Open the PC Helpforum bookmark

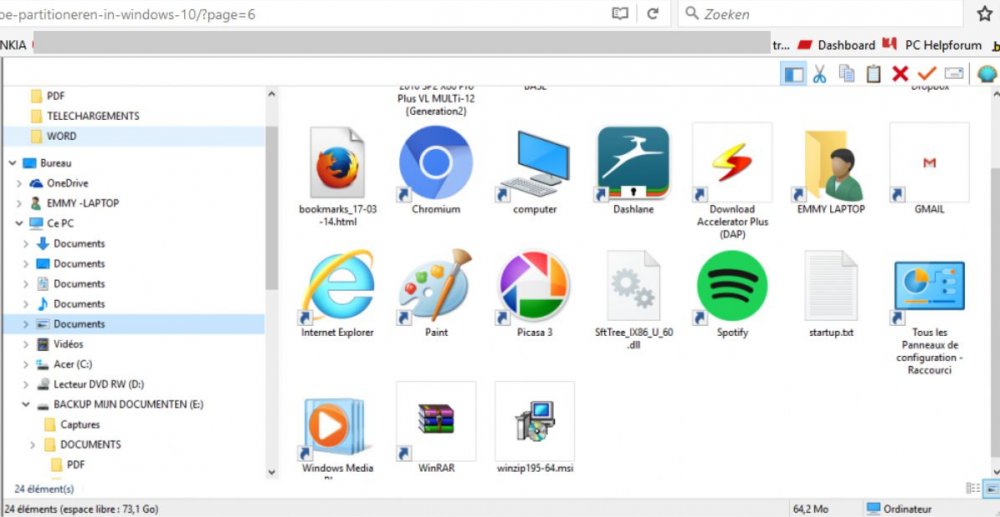tap(932, 45)
